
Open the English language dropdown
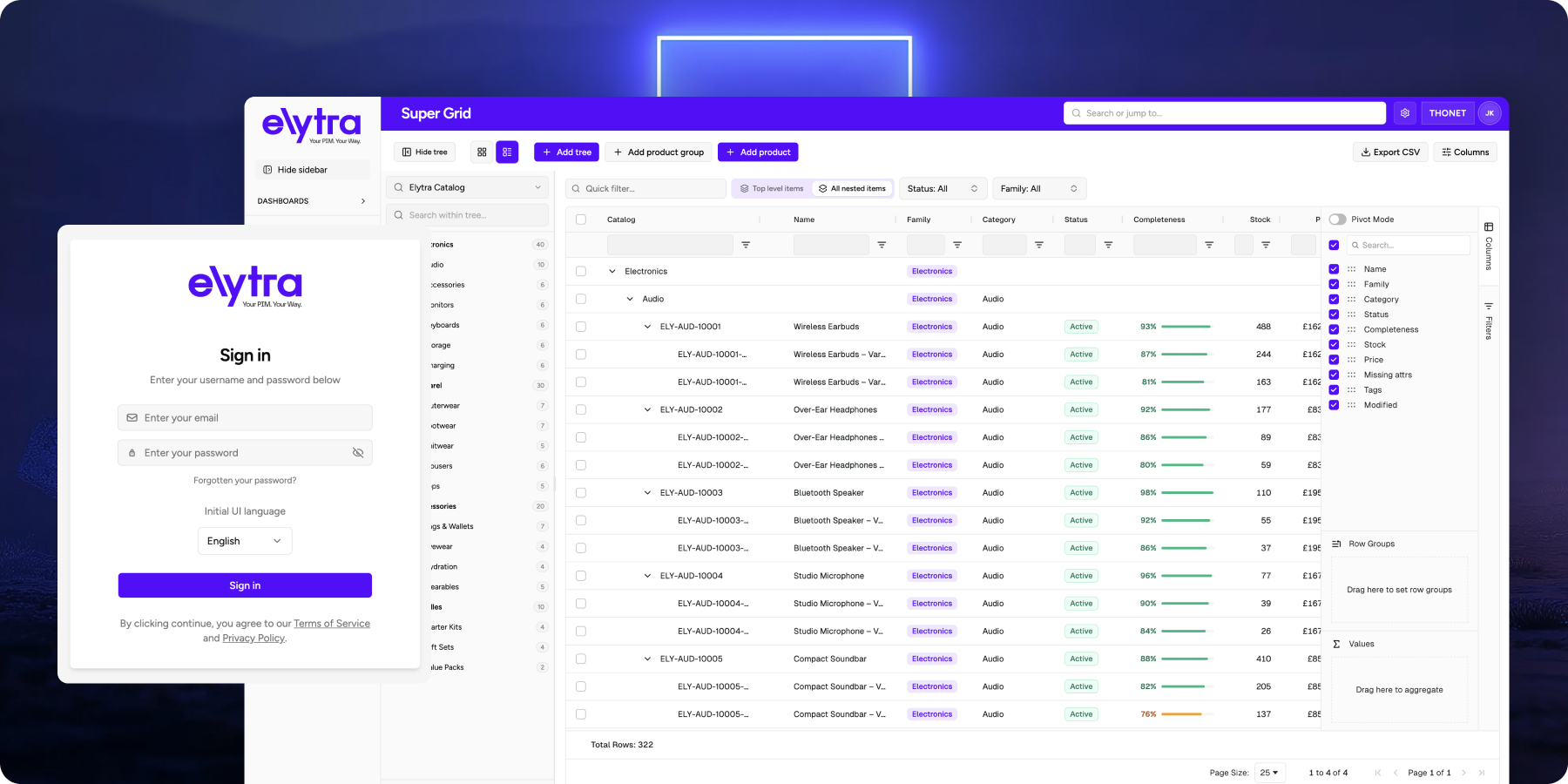click(245, 541)
